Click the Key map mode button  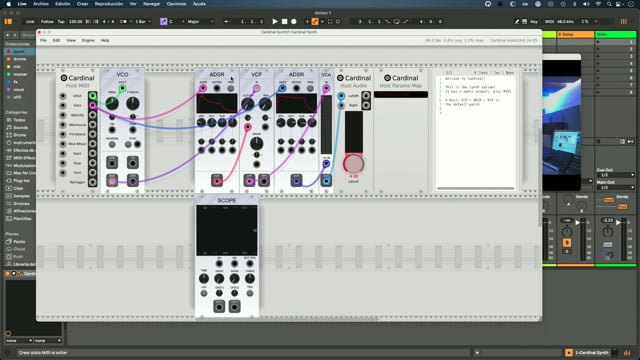(x=533, y=22)
